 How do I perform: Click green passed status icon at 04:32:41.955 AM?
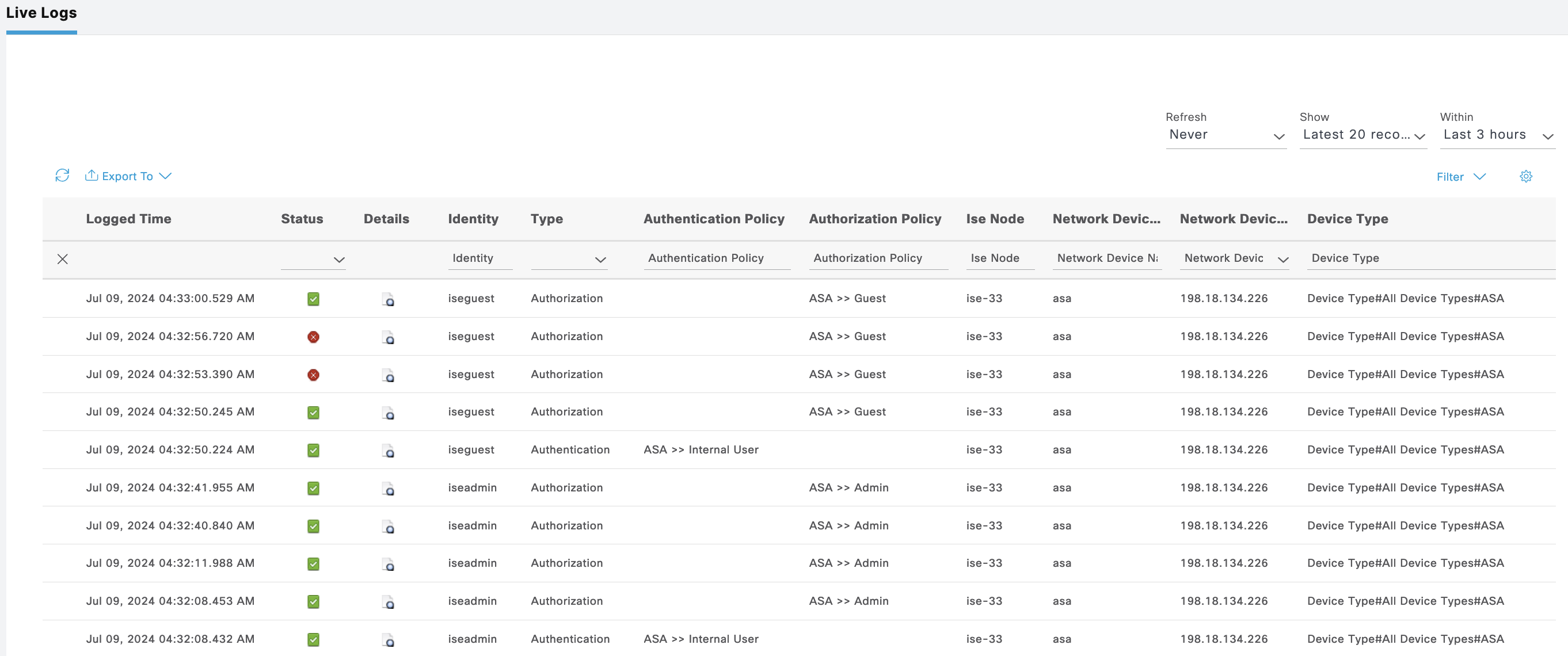click(313, 488)
